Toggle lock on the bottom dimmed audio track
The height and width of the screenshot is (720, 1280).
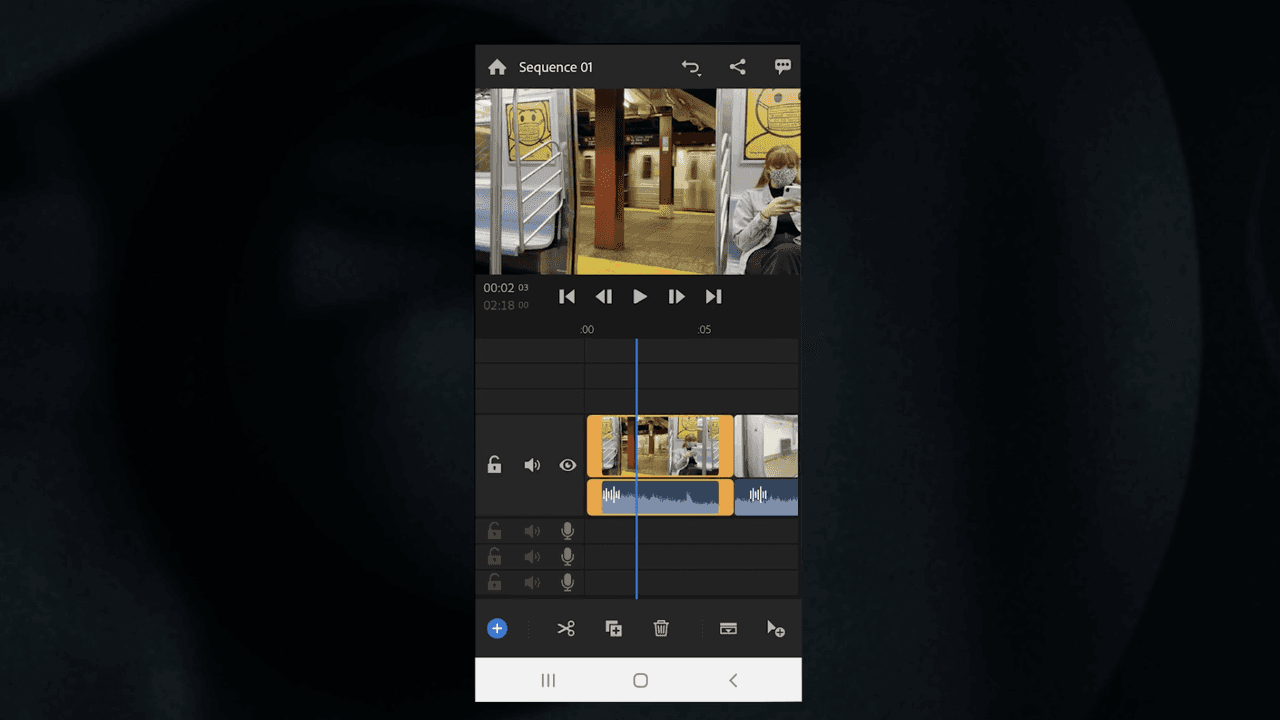[494, 582]
